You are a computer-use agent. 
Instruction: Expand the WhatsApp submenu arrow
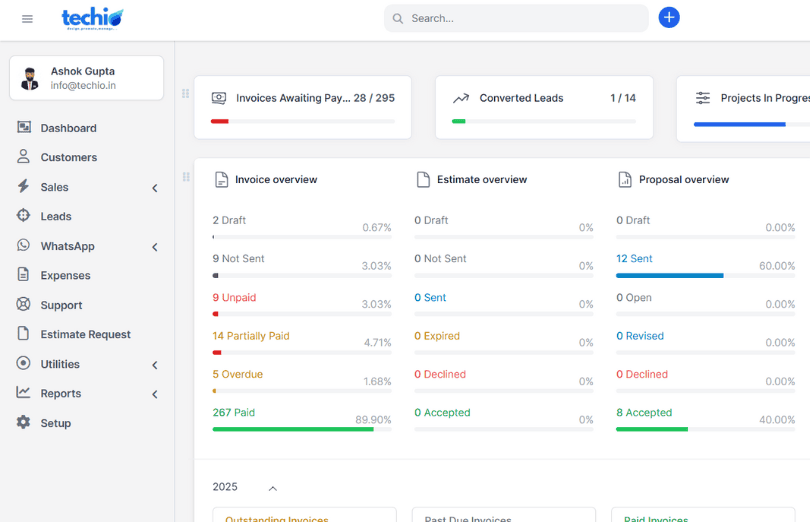coord(155,247)
